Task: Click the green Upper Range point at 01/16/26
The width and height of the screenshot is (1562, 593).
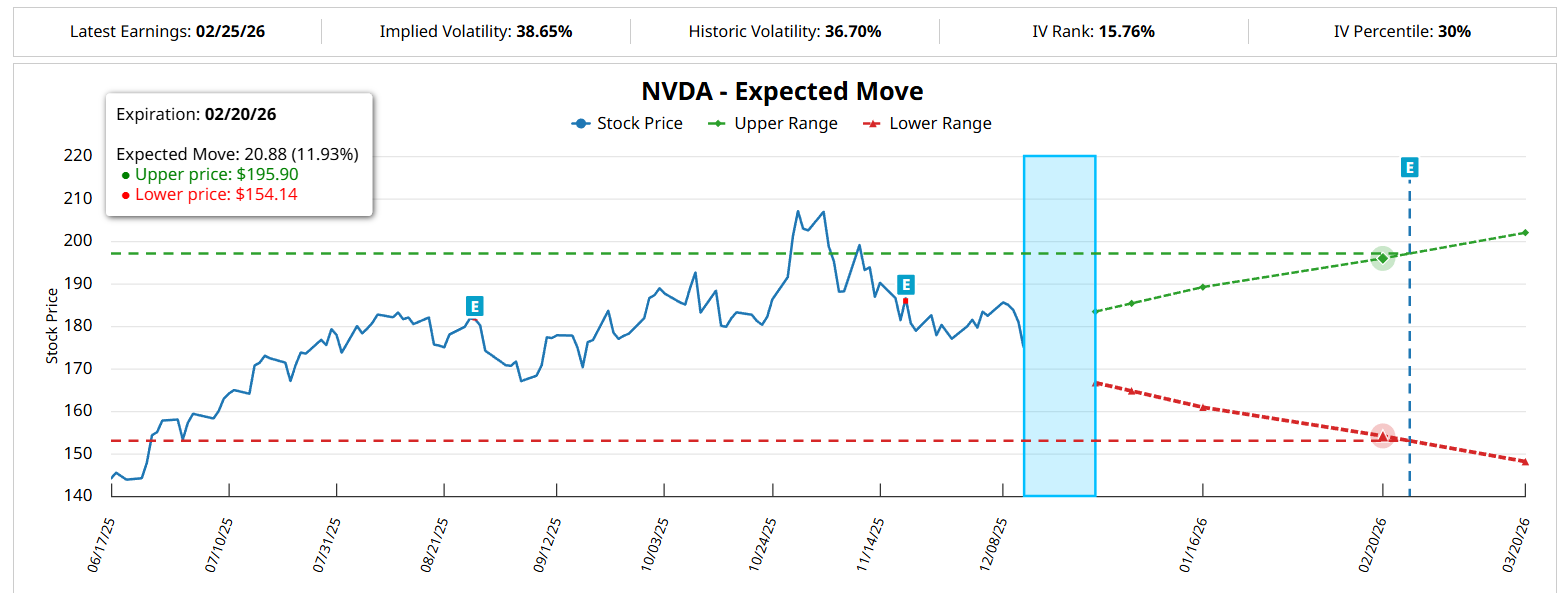Action: click(1203, 287)
